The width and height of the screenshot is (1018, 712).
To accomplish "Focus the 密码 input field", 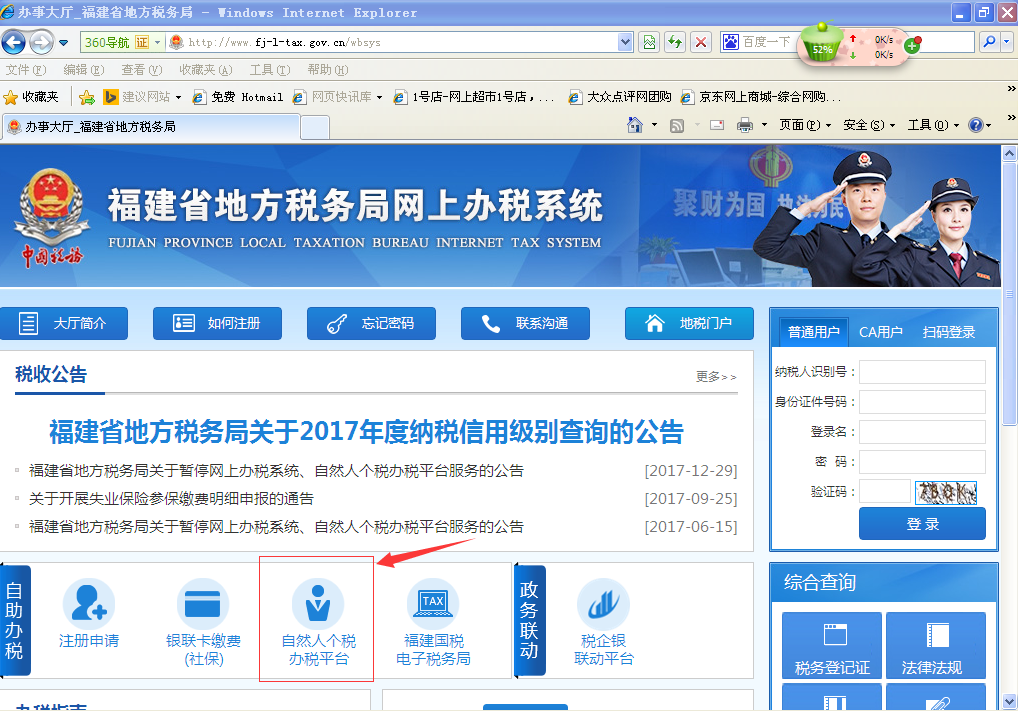I will [x=922, y=461].
